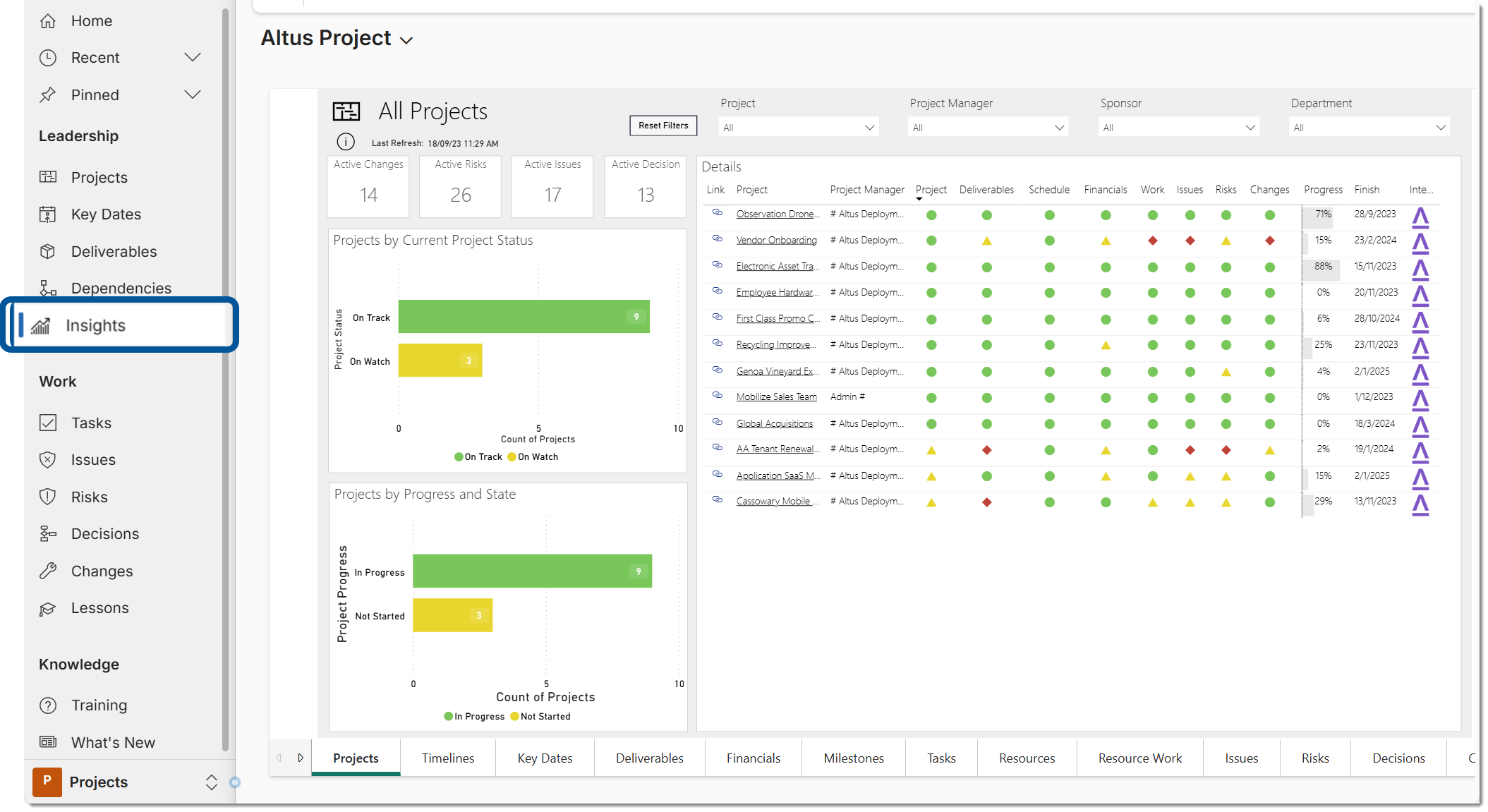This screenshot has width=1488, height=812.
Task: Click the Key Dates calendar icon
Action: click(48, 214)
